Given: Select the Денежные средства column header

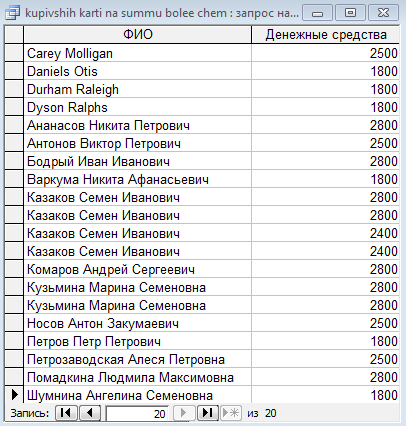Looking at the screenshot, I should [x=325, y=35].
